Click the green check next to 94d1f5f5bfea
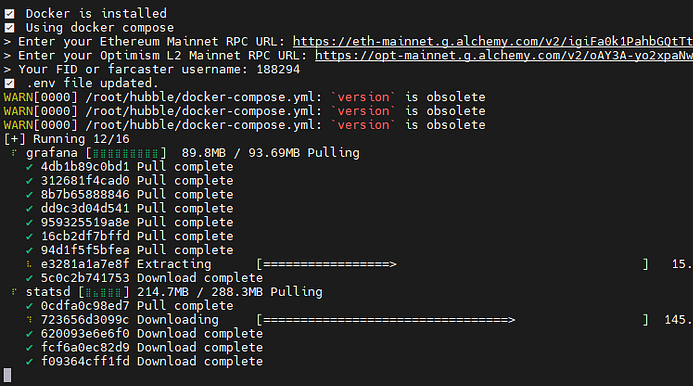Viewport: 693px width, 386px height. pos(30,250)
